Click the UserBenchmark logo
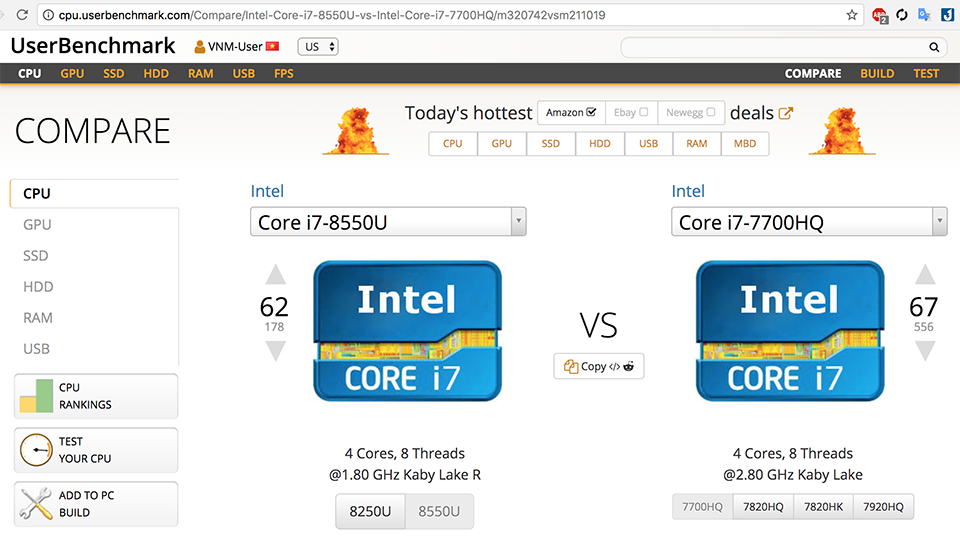The image size is (960, 545). (x=93, y=46)
